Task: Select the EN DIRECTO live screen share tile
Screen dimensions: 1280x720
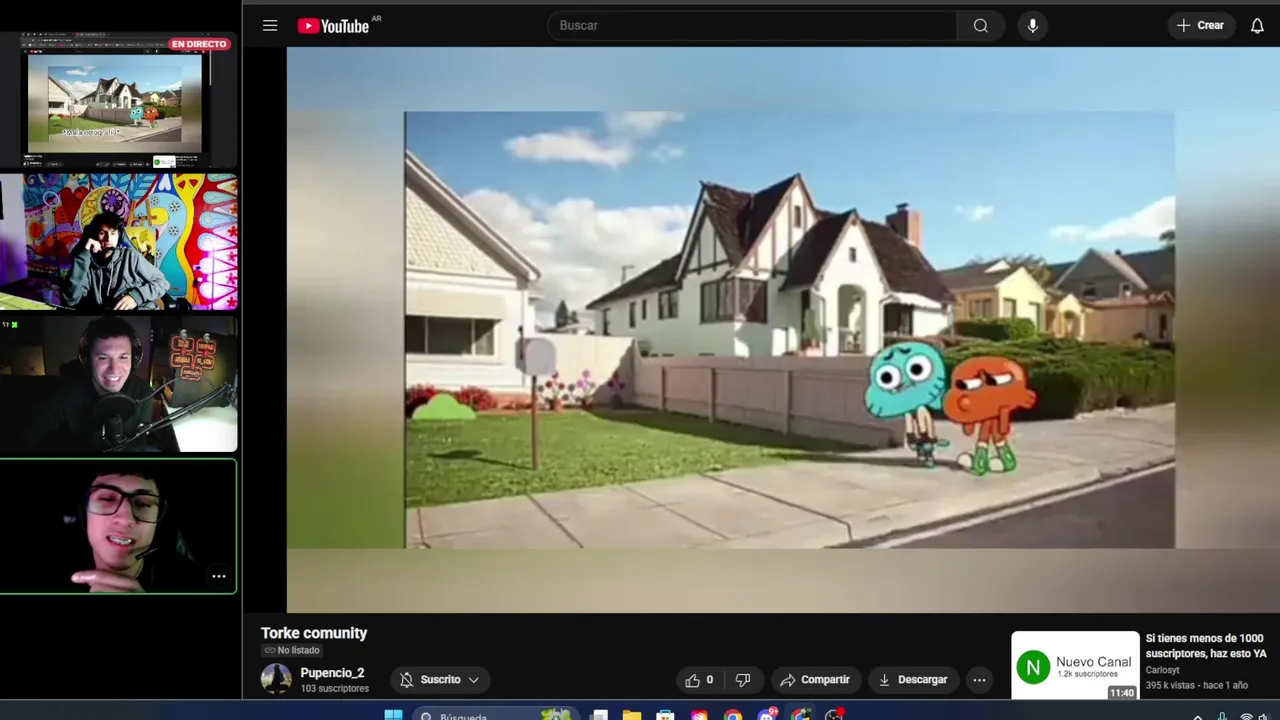Action: pos(118,101)
